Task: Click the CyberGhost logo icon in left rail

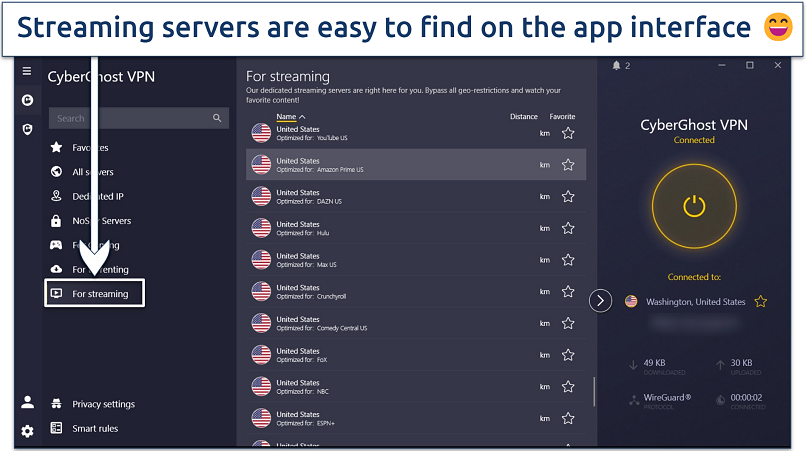Action: pos(27,100)
